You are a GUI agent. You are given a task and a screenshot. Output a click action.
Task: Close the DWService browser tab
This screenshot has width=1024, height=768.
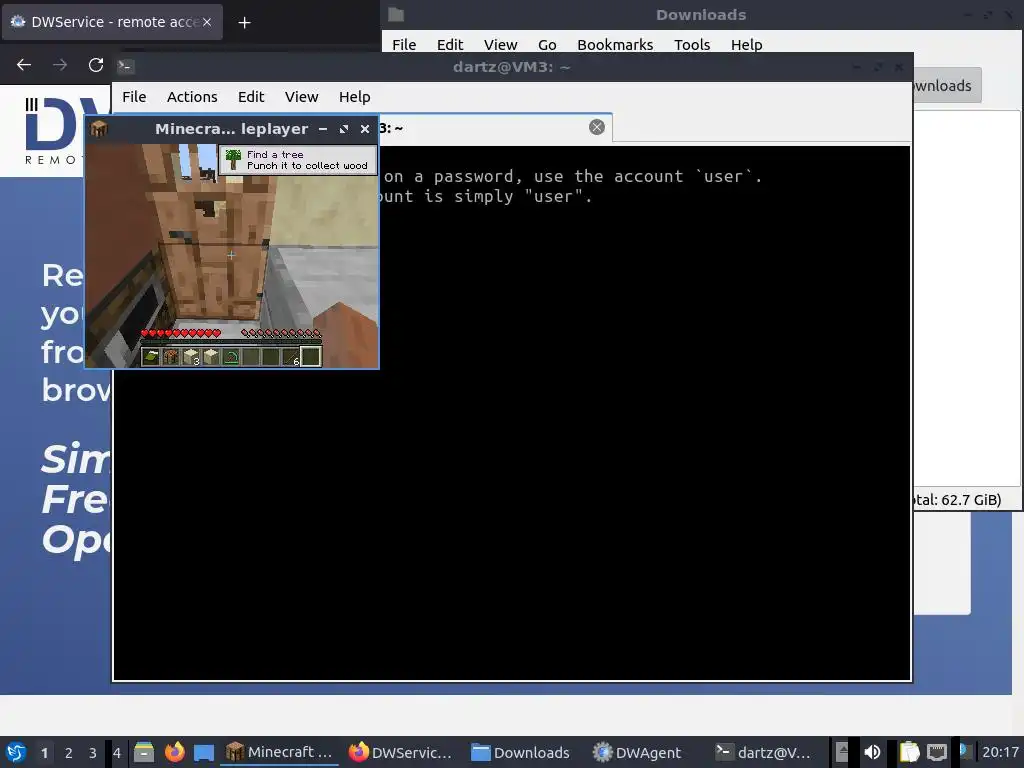pyautogui.click(x=207, y=22)
